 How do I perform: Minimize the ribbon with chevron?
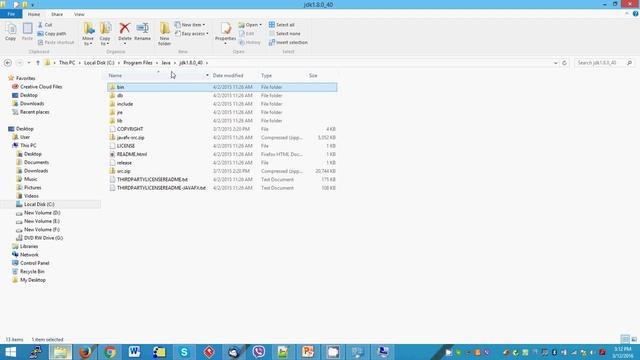pyautogui.click(x=627, y=14)
